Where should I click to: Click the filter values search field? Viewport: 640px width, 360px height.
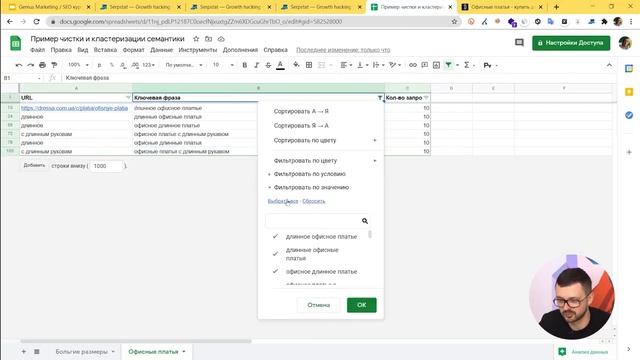click(x=317, y=221)
